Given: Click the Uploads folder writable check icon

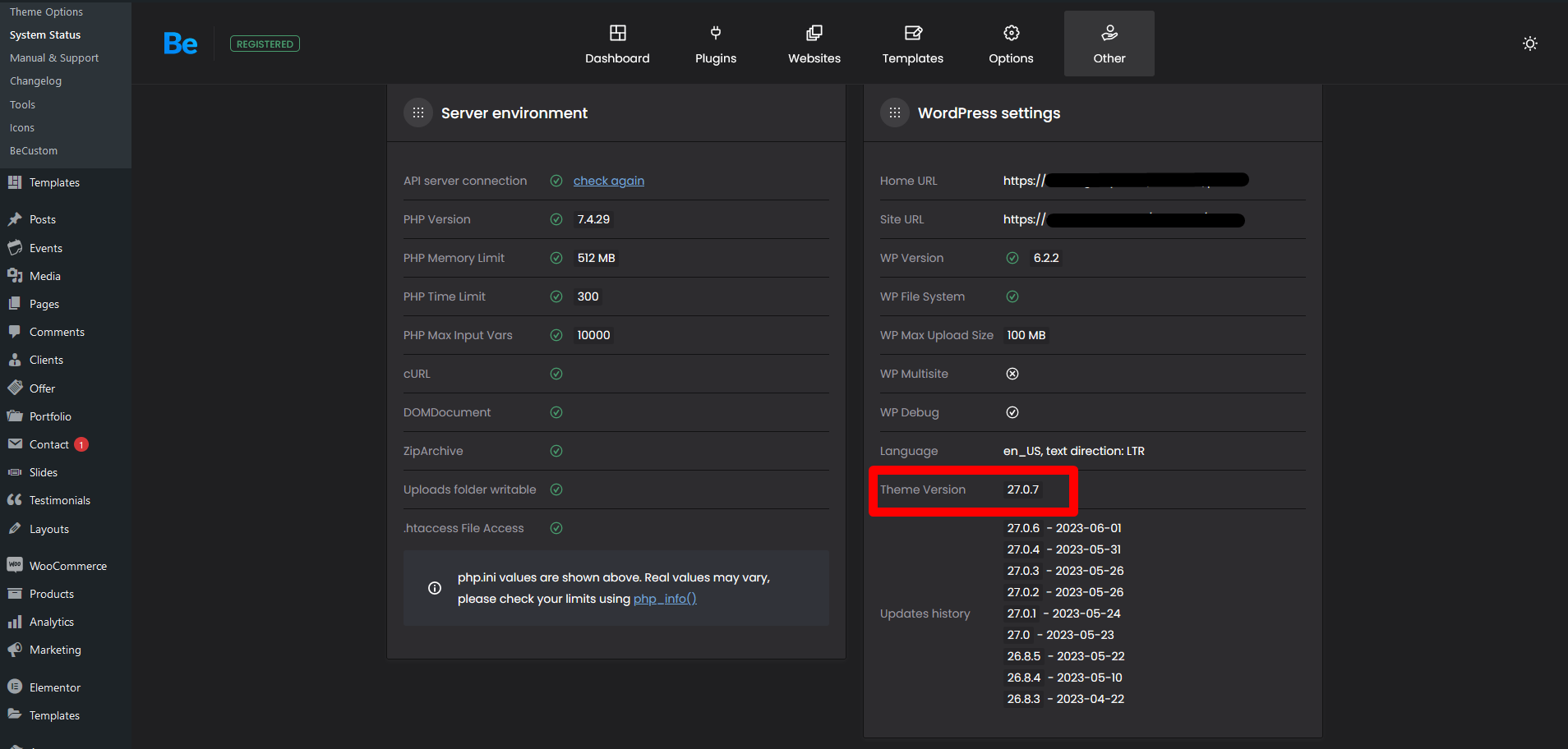Looking at the screenshot, I should pyautogui.click(x=556, y=489).
